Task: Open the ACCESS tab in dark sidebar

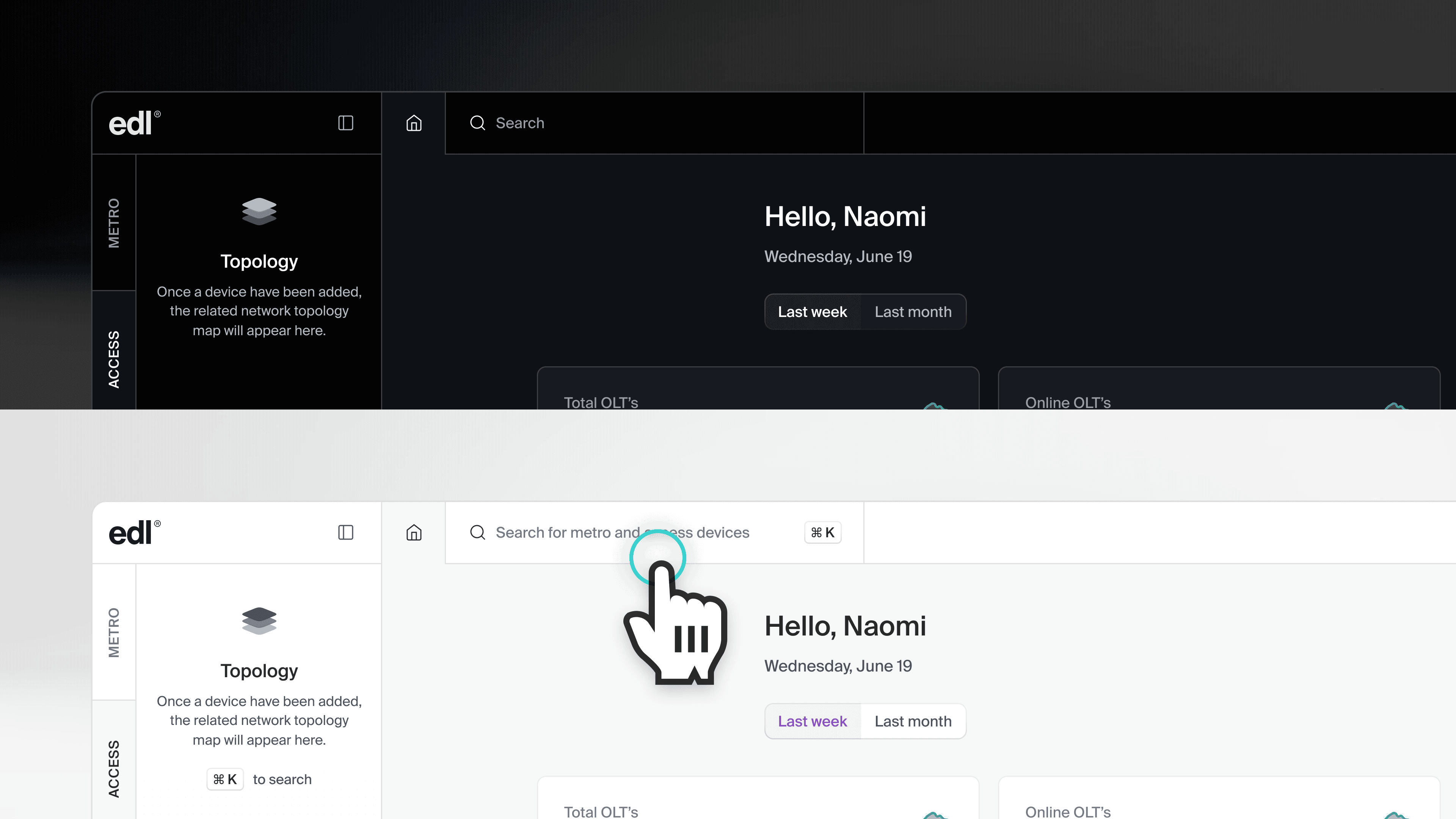Action: pos(114,359)
